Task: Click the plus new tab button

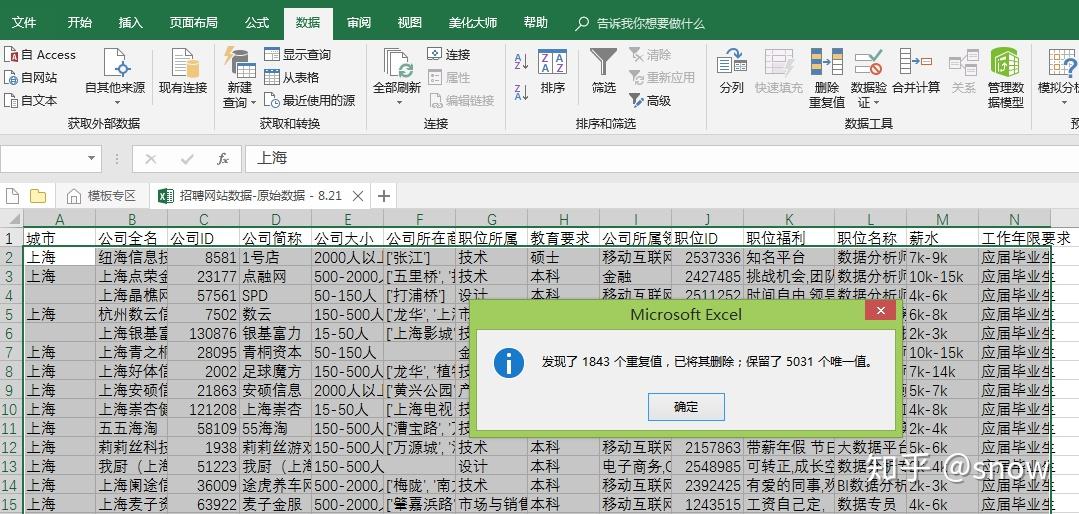Action: (x=384, y=196)
